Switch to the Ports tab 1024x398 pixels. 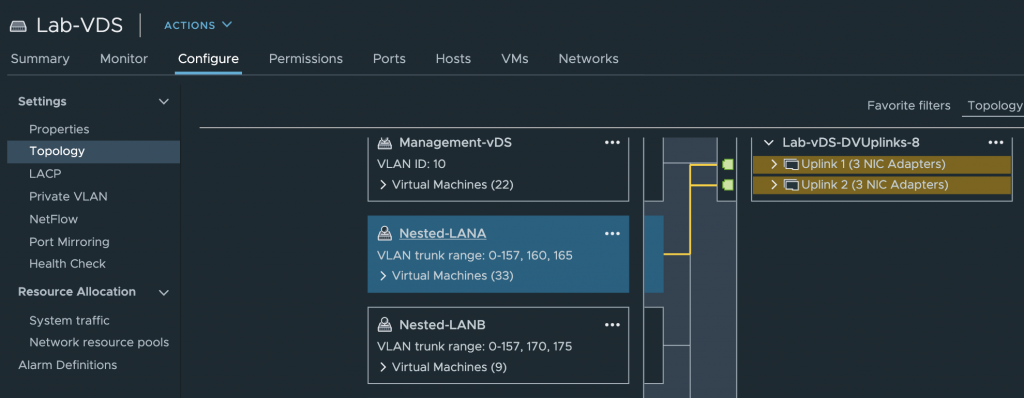pyautogui.click(x=389, y=59)
